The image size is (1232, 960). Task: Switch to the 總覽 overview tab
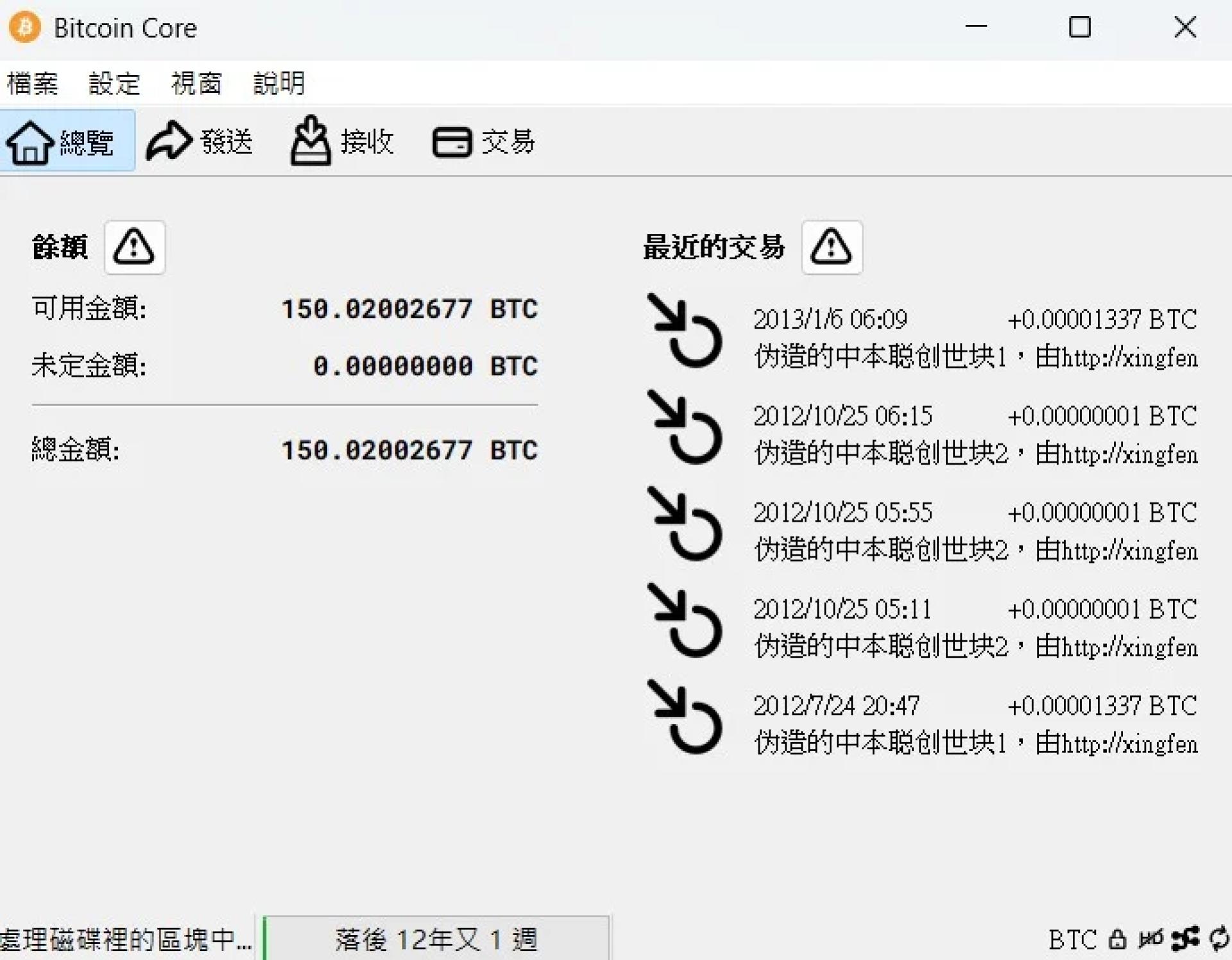[x=67, y=141]
